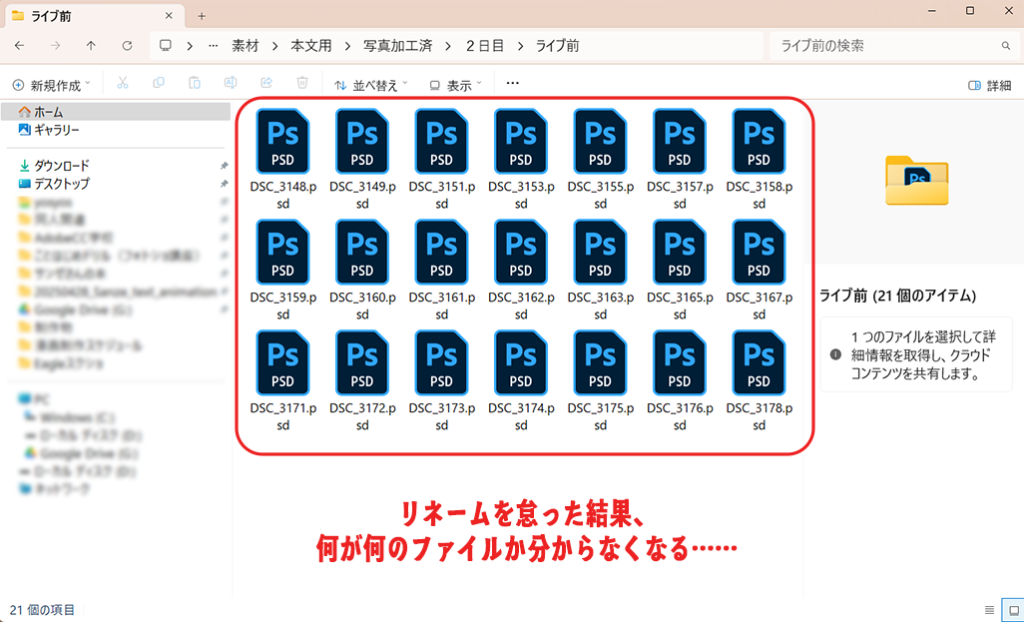Go back with the left arrow
This screenshot has height=622, width=1024.
(x=20, y=46)
